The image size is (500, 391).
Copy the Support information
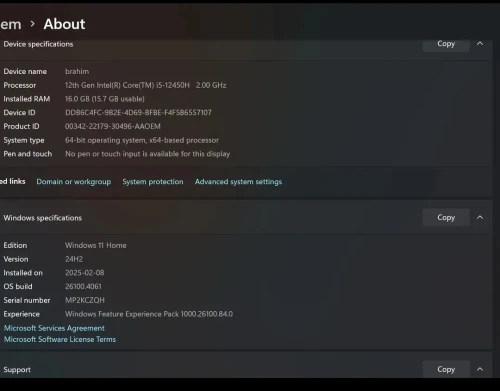[x=446, y=369]
